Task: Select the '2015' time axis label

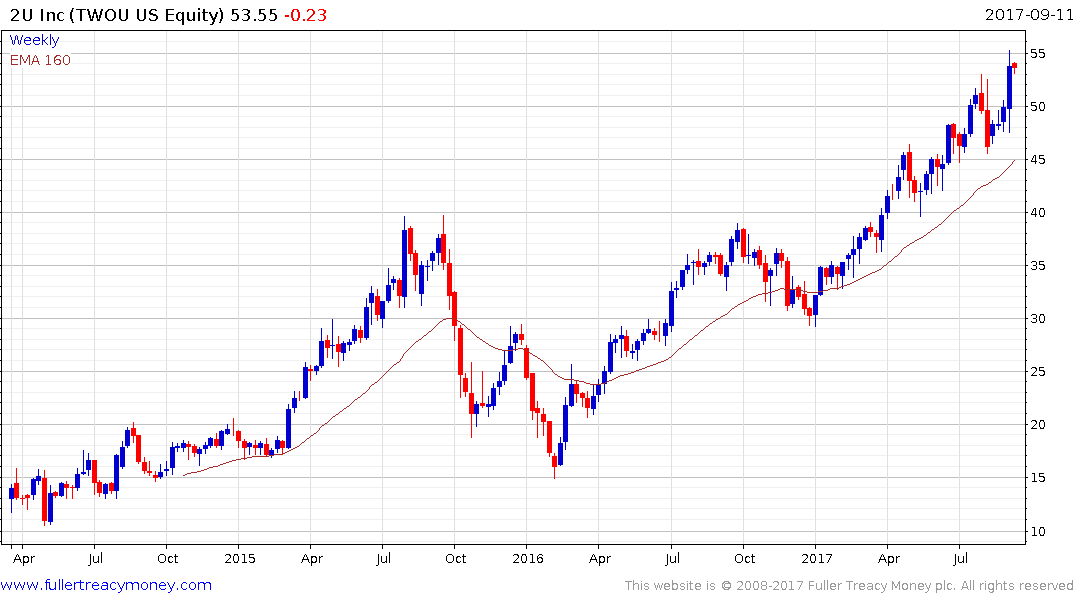Action: [239, 558]
